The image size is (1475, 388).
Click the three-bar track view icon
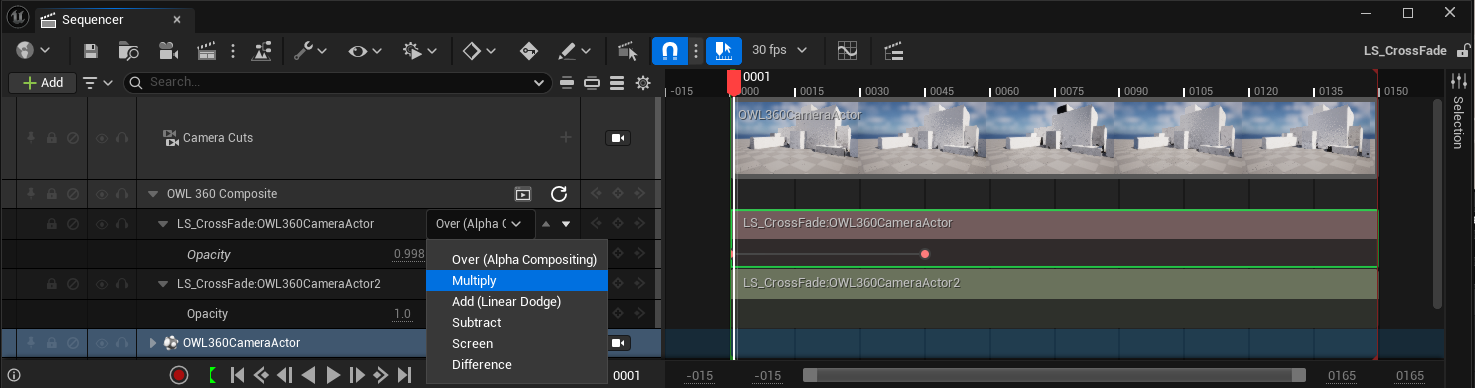click(x=617, y=82)
